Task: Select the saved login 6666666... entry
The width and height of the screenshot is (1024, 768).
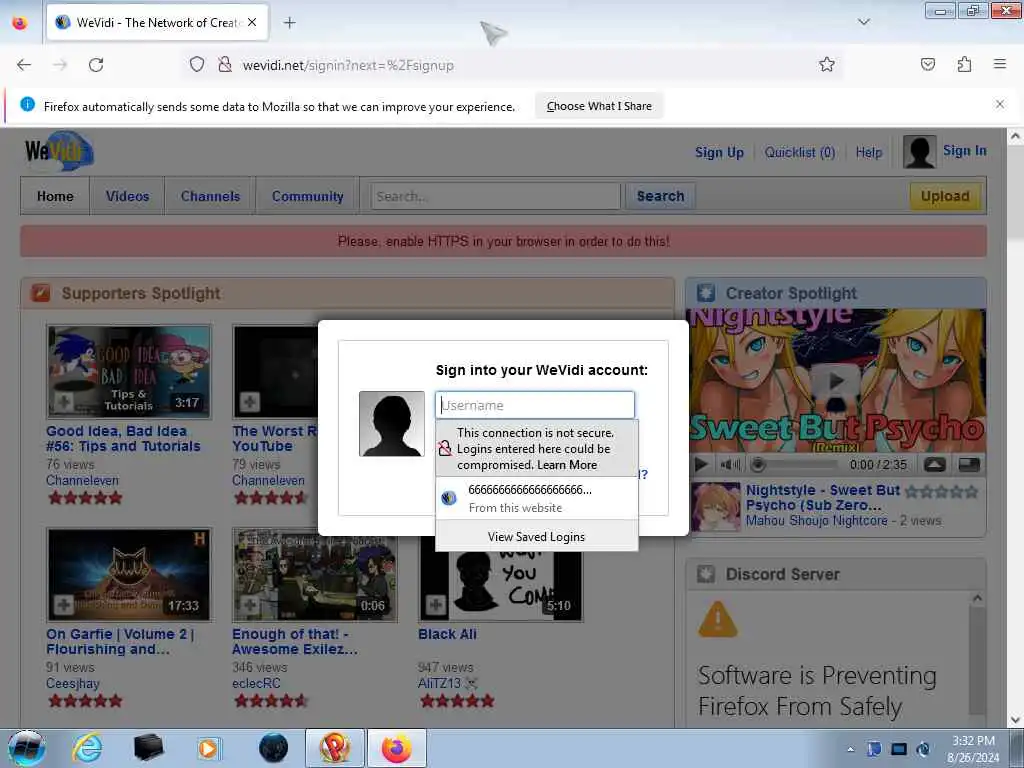Action: pyautogui.click(x=537, y=498)
